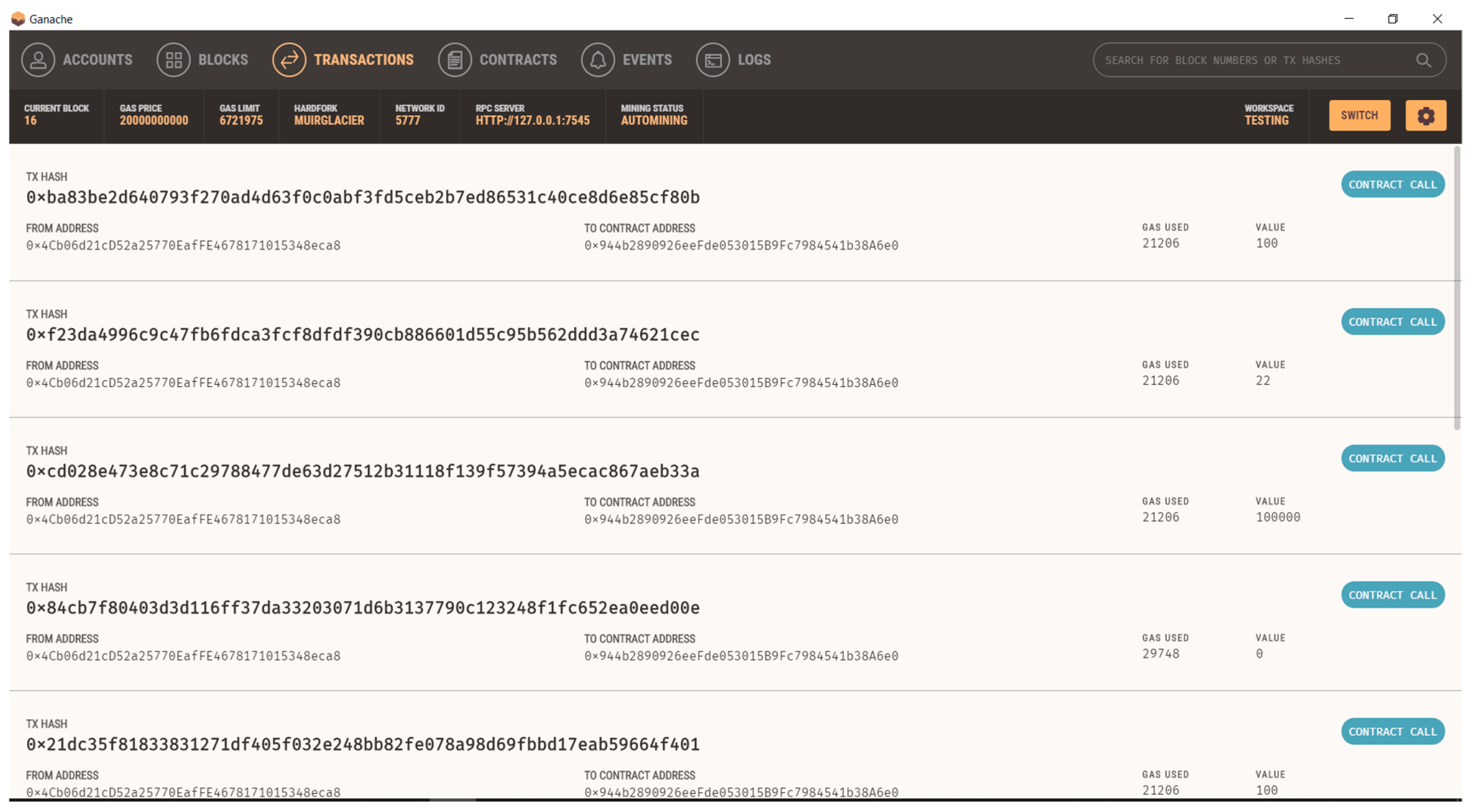Open settings with the gear icon
Viewport: 1472px width, 812px height.
1425,116
